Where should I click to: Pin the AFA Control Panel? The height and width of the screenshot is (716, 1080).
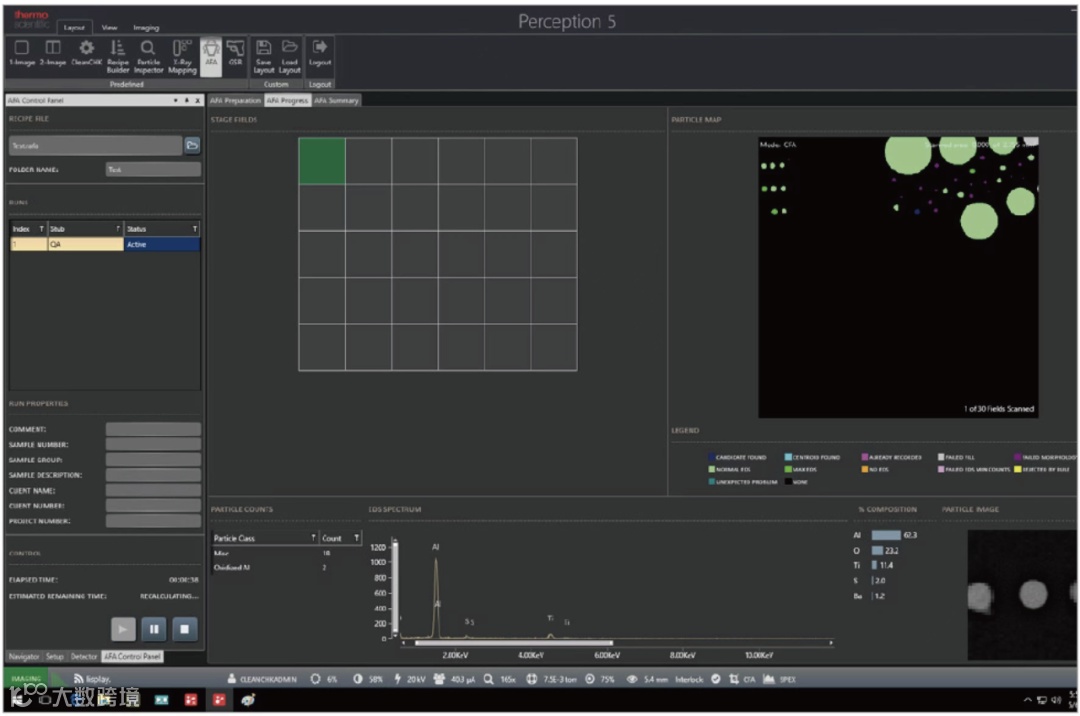click(x=187, y=101)
